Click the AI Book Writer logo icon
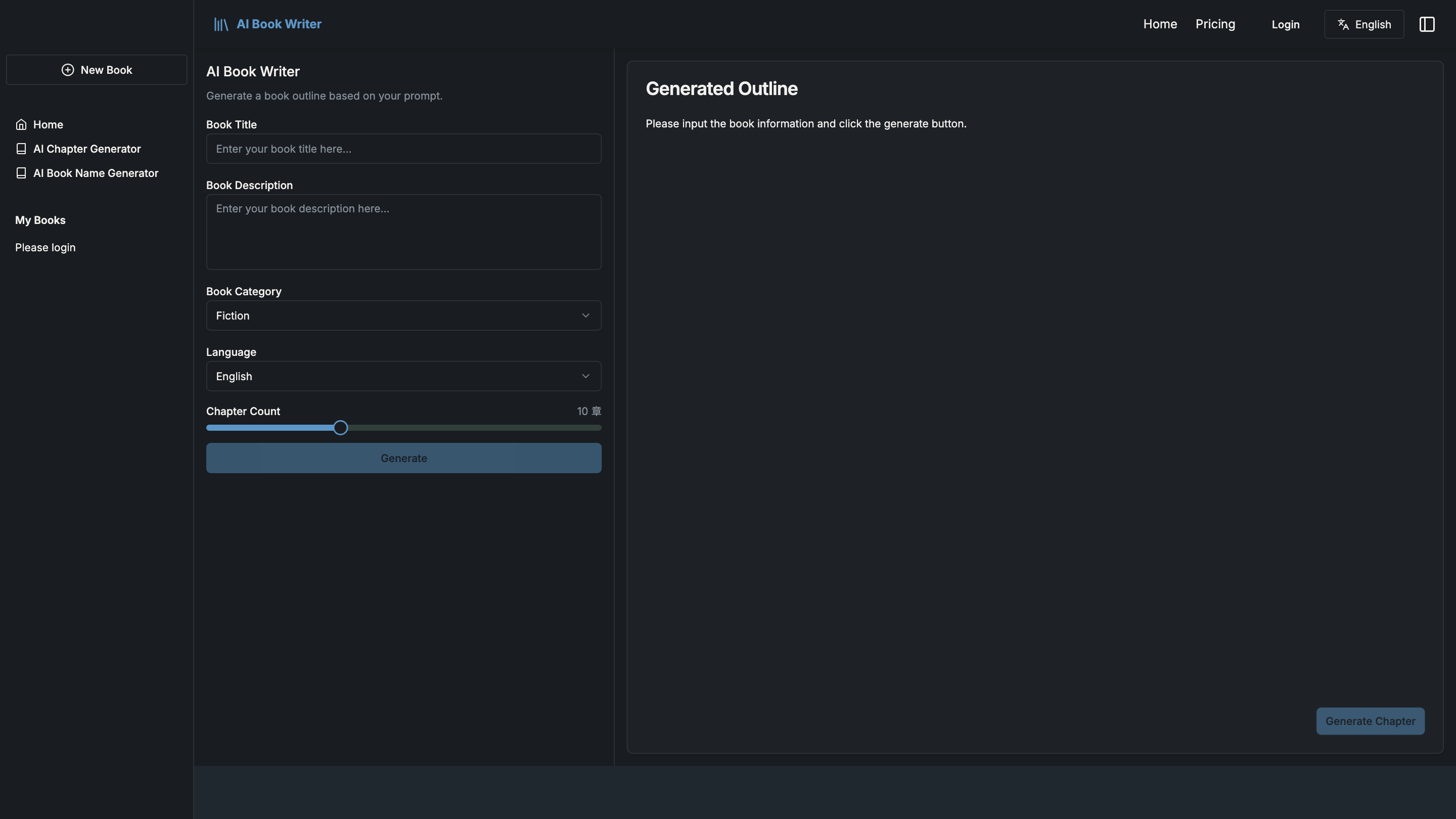 (221, 24)
